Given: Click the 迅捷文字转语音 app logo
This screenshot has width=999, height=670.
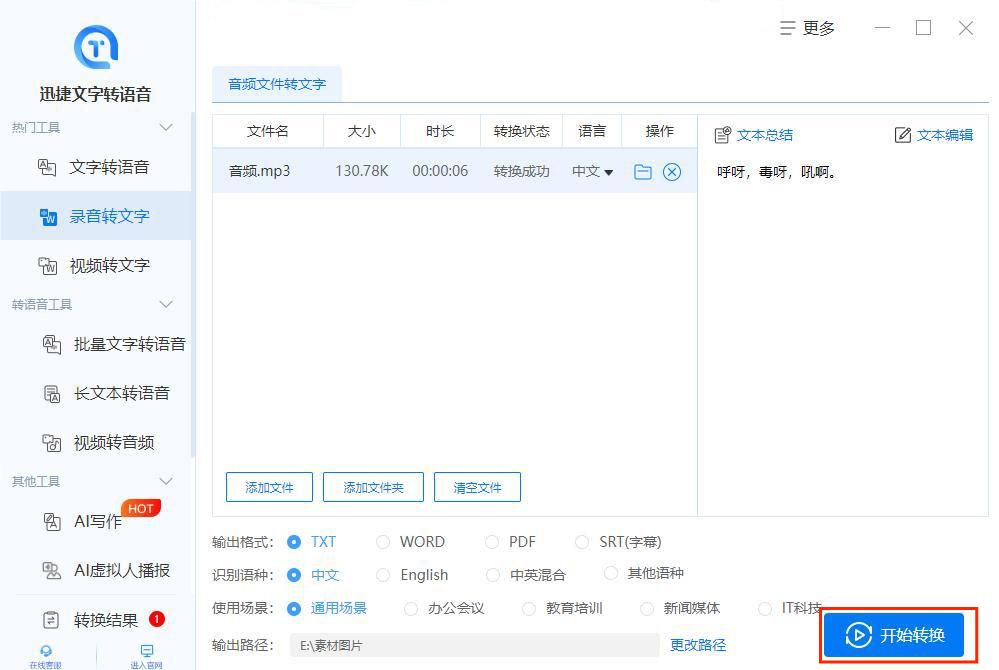Looking at the screenshot, I should (96, 46).
